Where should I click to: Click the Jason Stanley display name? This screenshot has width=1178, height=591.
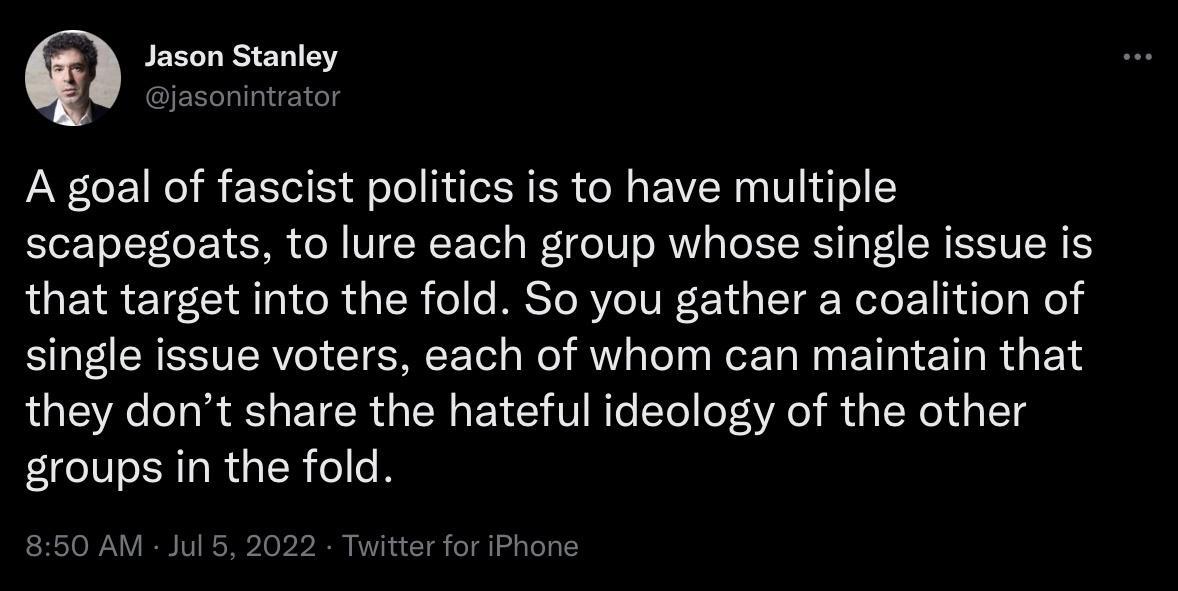(x=240, y=57)
